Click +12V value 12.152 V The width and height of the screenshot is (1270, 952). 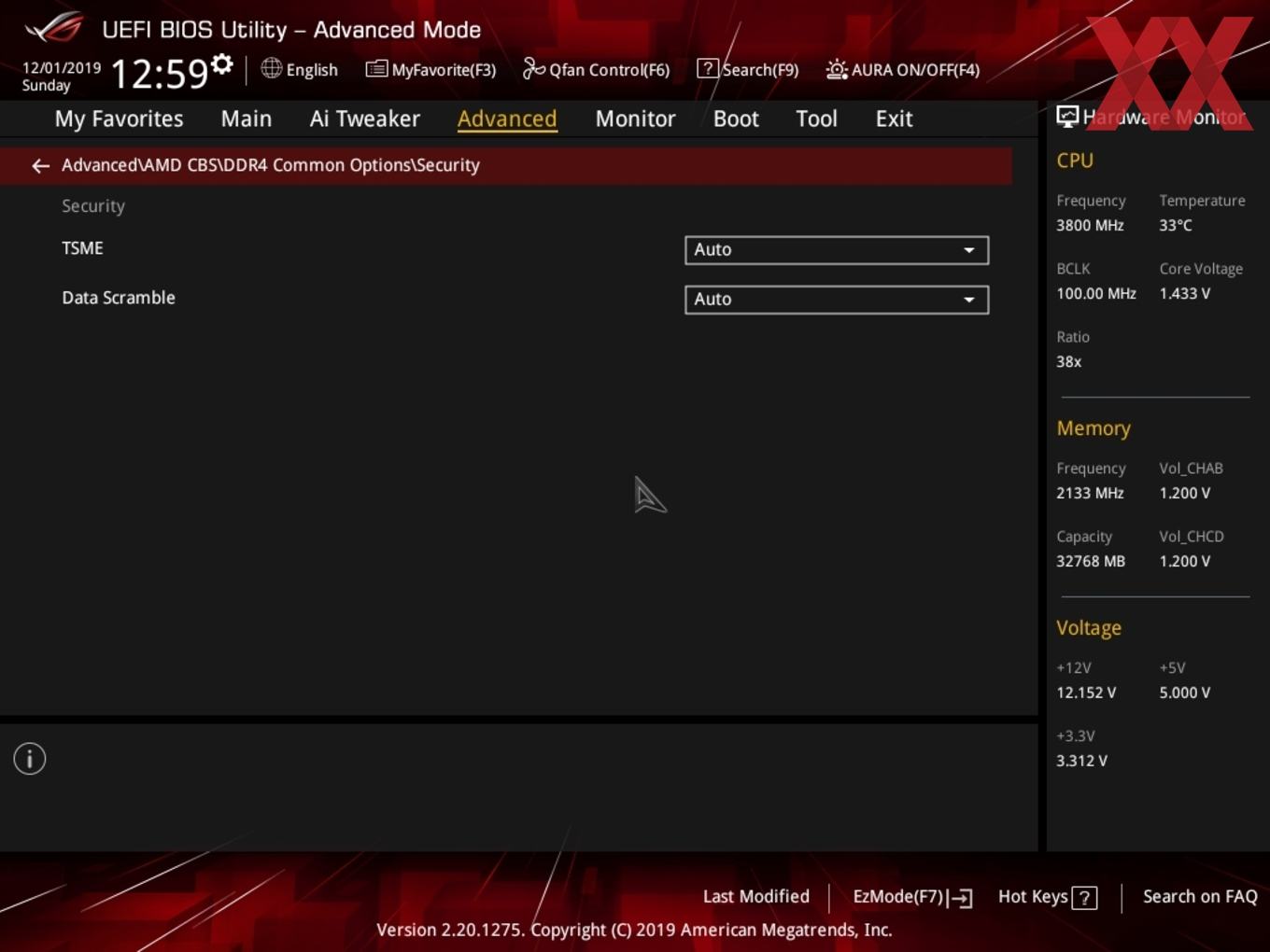pyautogui.click(x=1086, y=693)
